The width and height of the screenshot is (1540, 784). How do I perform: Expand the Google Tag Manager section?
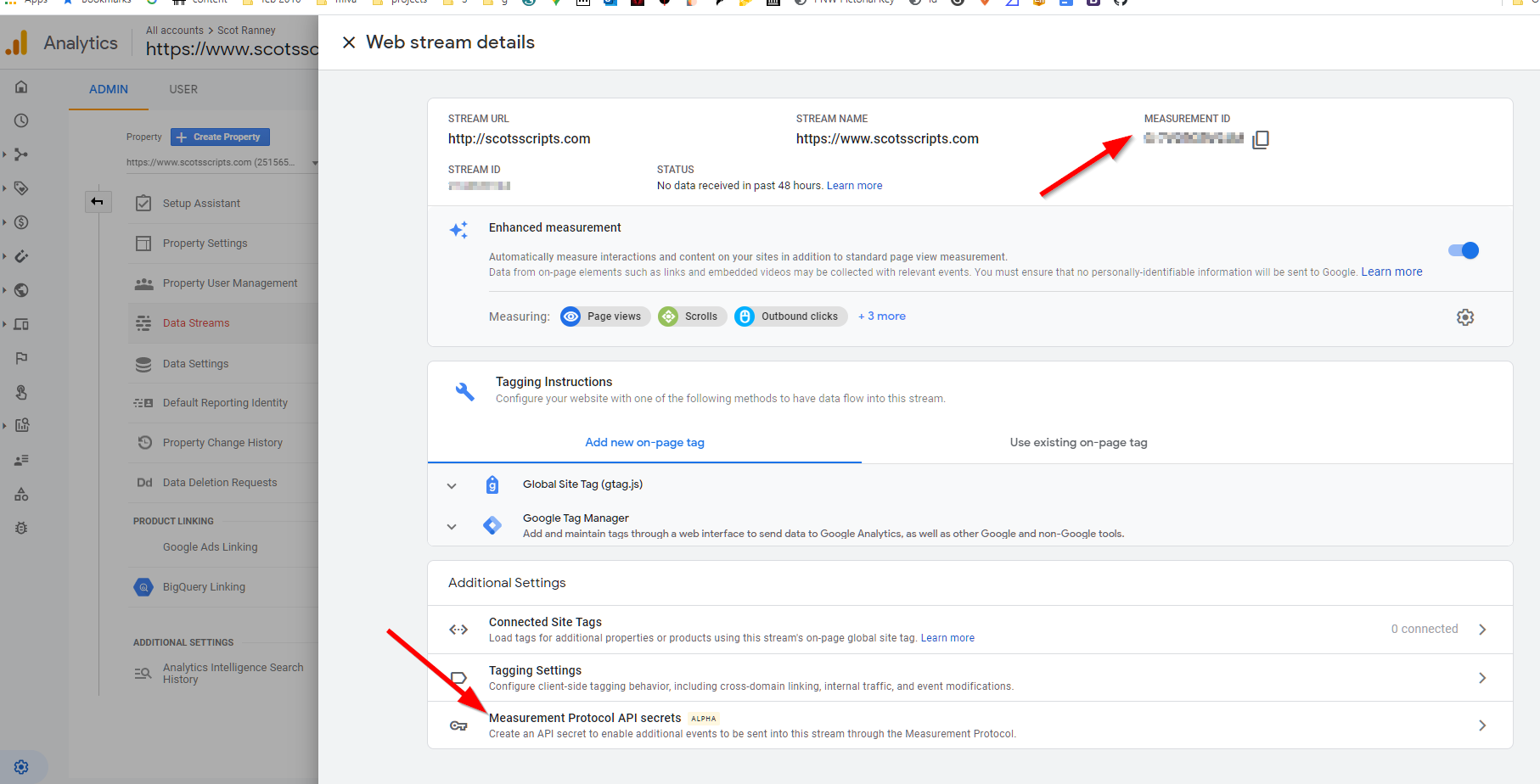click(x=452, y=527)
